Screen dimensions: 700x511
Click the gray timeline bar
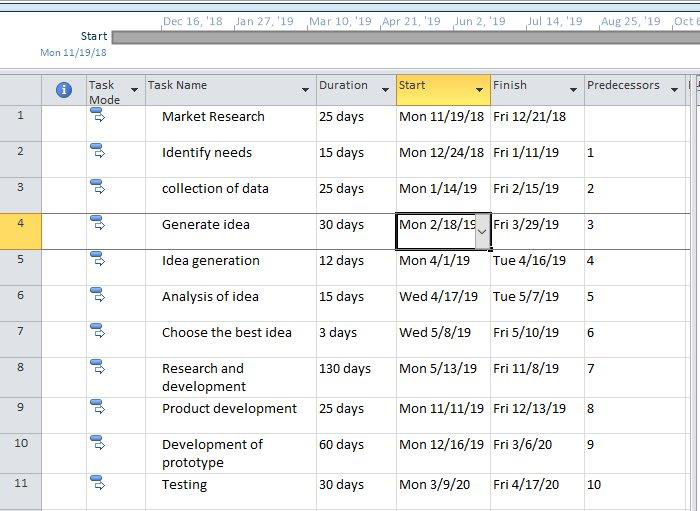pyautogui.click(x=405, y=37)
